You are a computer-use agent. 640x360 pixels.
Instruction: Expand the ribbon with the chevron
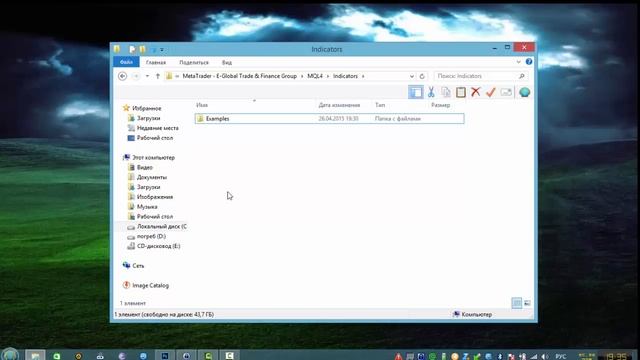point(518,62)
